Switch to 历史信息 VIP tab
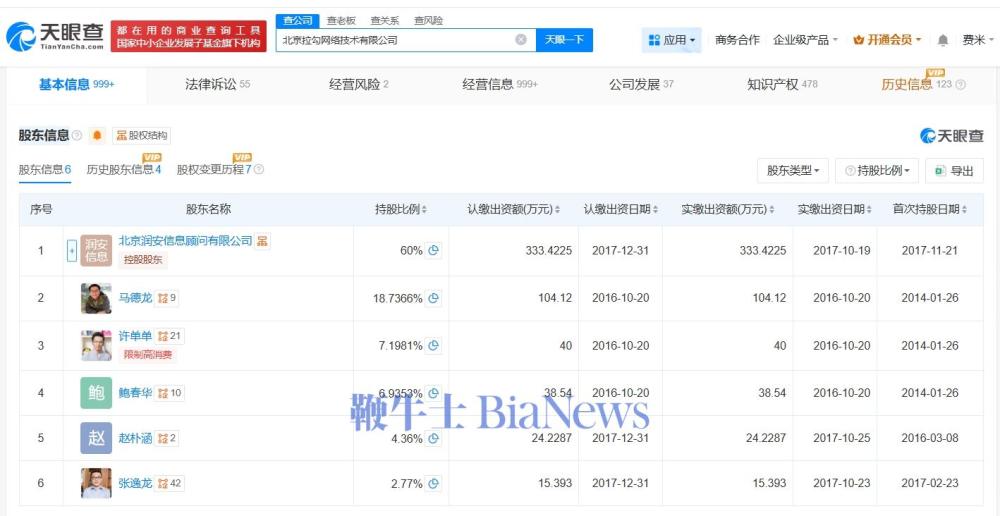Viewport: 1000px width, 516px height. click(x=916, y=84)
